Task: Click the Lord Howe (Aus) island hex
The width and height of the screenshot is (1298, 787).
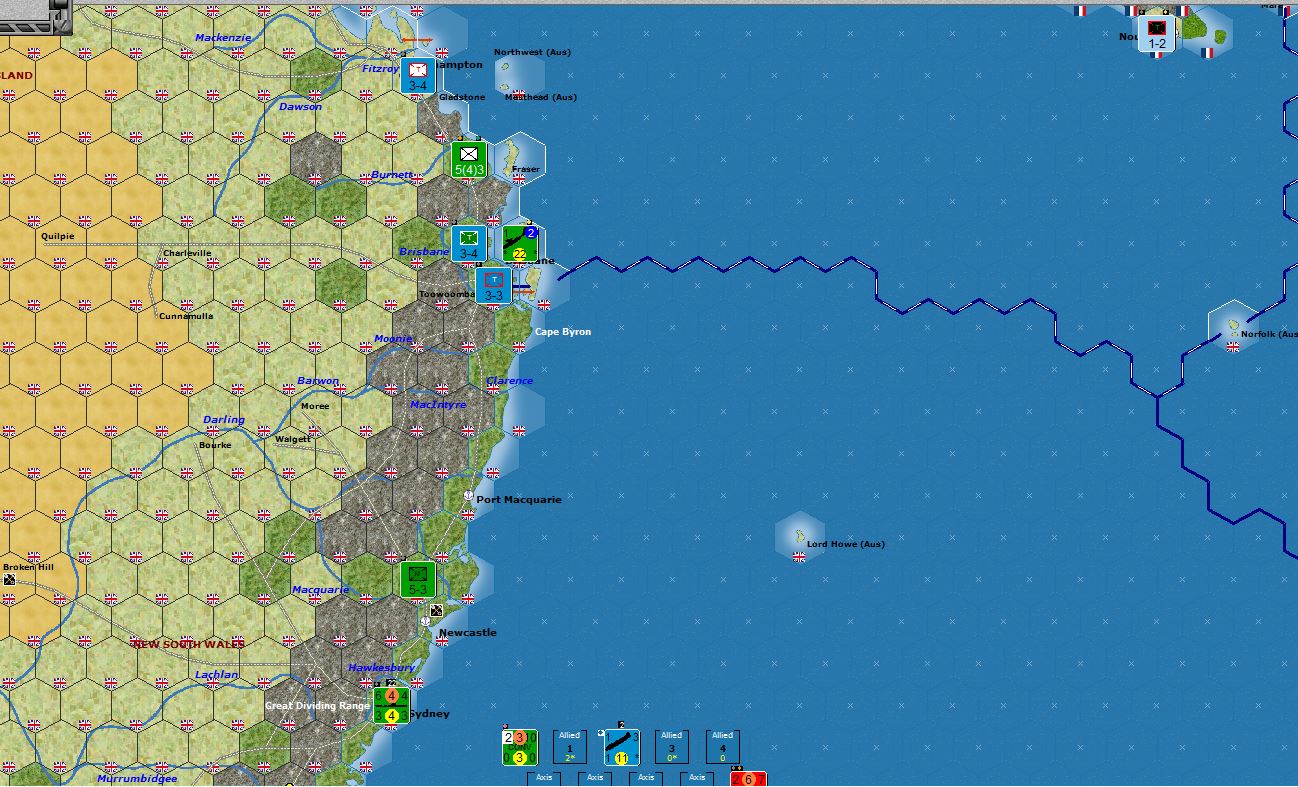Action: 797,535
